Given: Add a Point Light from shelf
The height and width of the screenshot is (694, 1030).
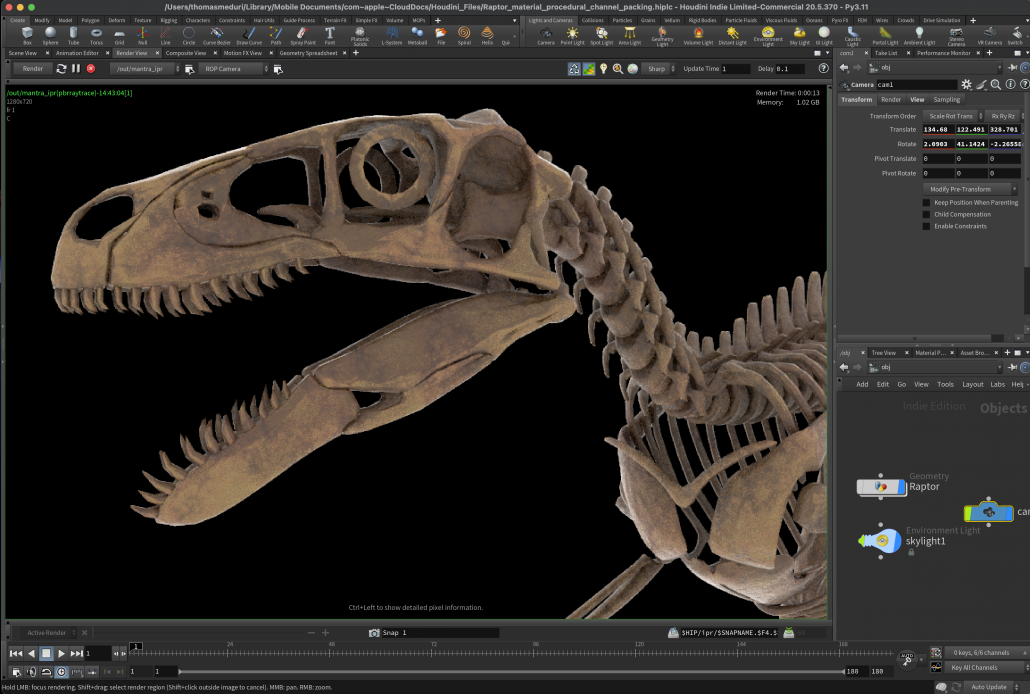Looking at the screenshot, I should tap(572, 35).
